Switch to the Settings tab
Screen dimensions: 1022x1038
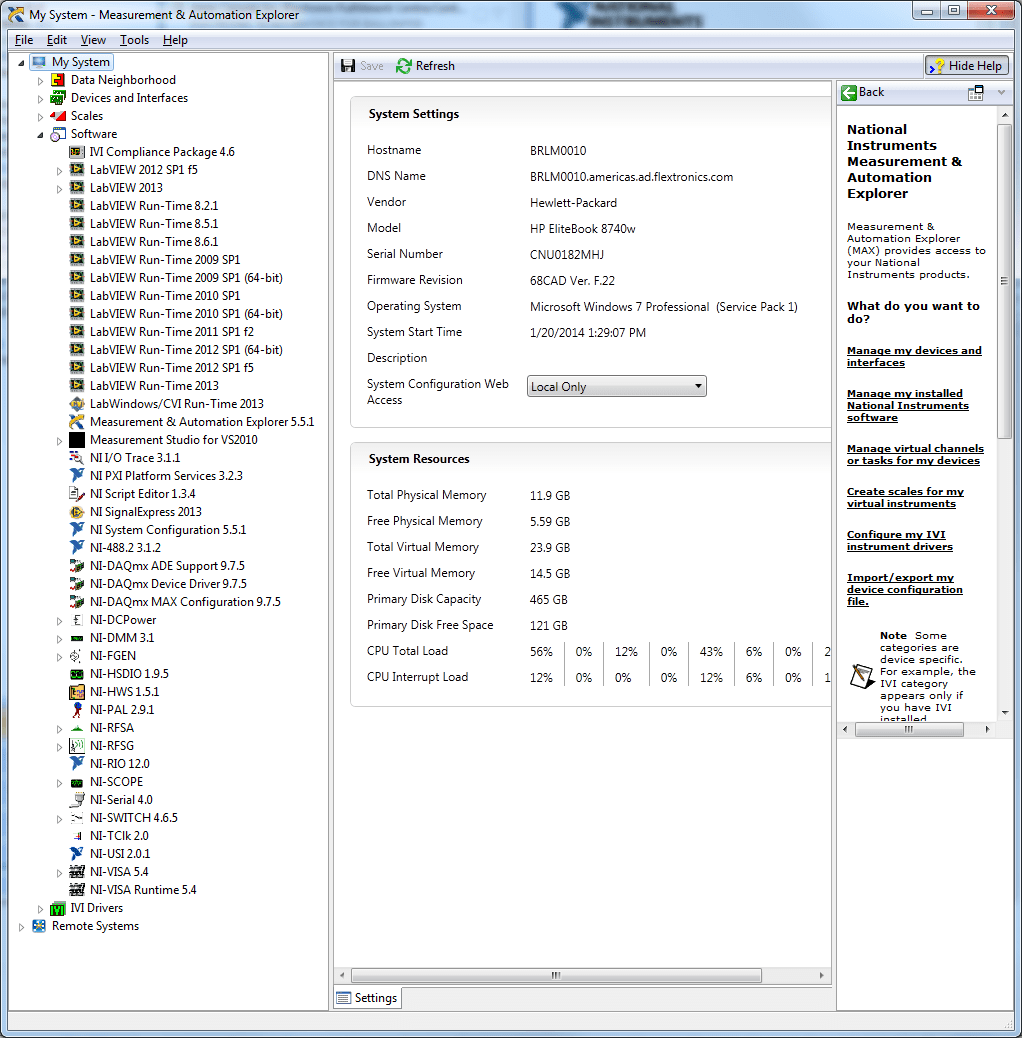tap(367, 997)
